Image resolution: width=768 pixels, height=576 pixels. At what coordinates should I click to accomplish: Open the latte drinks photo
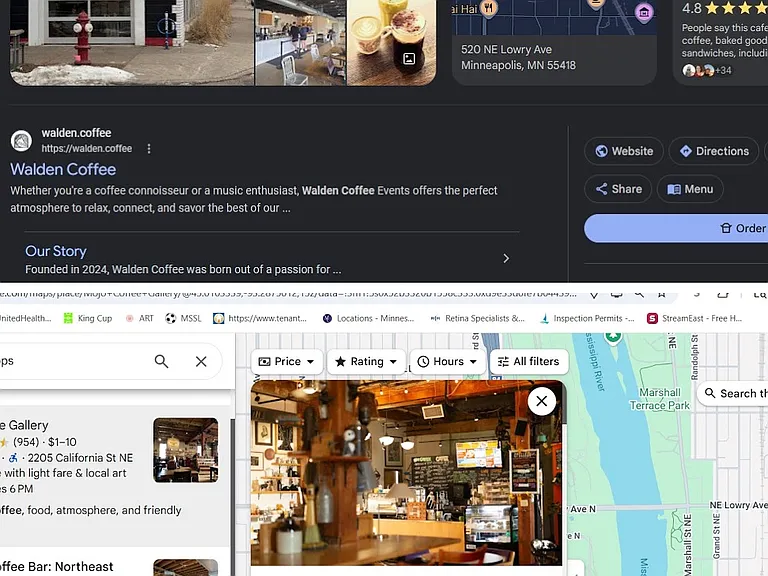pos(391,43)
